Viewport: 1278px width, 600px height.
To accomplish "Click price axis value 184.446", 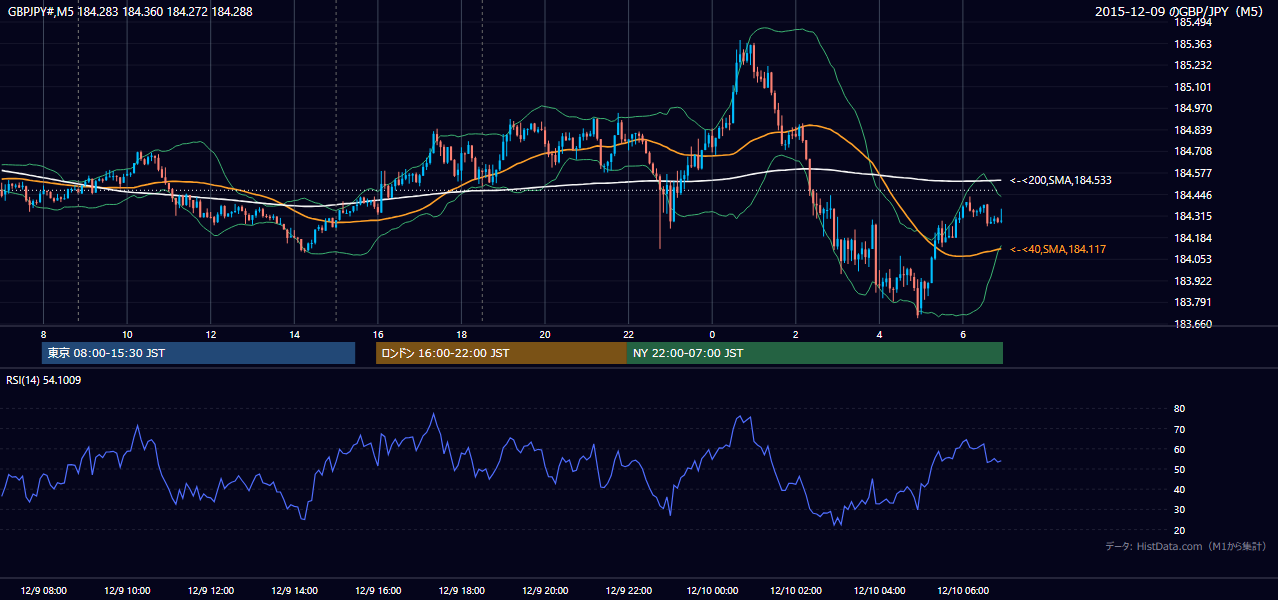I will [1194, 195].
